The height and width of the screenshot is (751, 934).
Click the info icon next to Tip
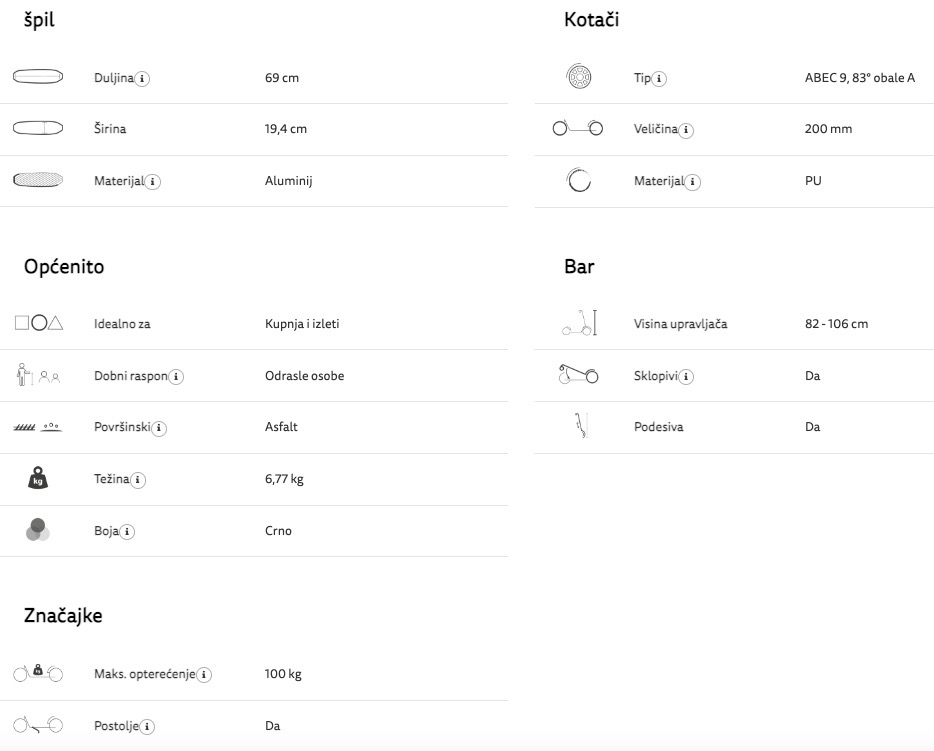(x=659, y=79)
